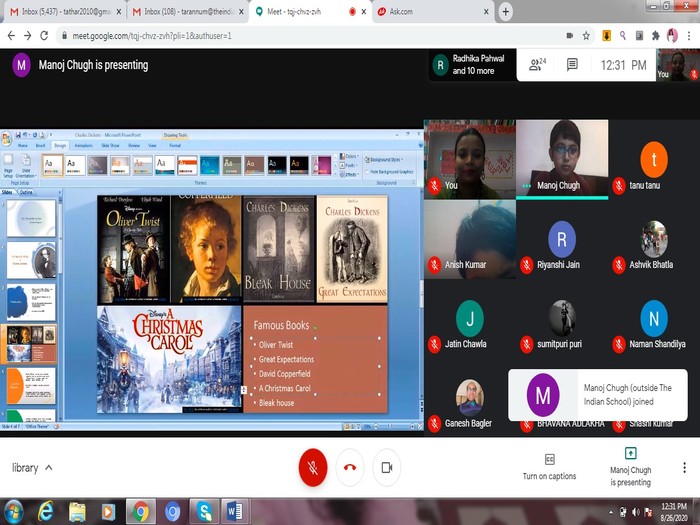This screenshot has width=700, height=525.
Task: Select A Christmas Carol image on slide
Action: click(x=169, y=359)
